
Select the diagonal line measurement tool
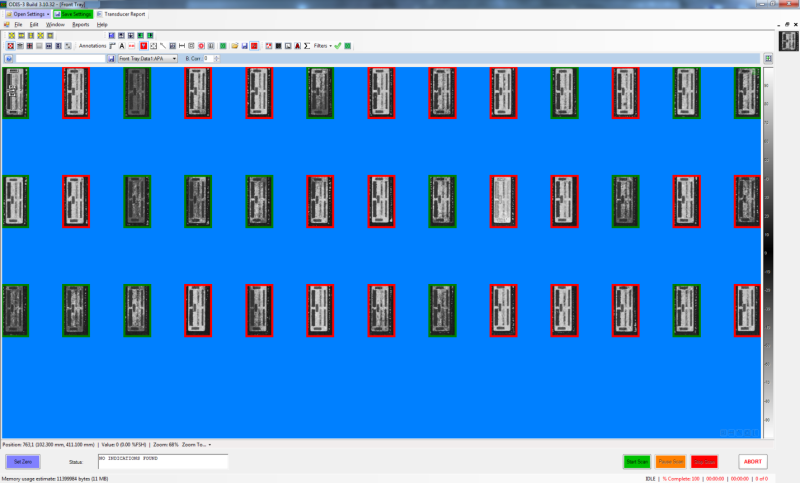pyautogui.click(x=163, y=46)
